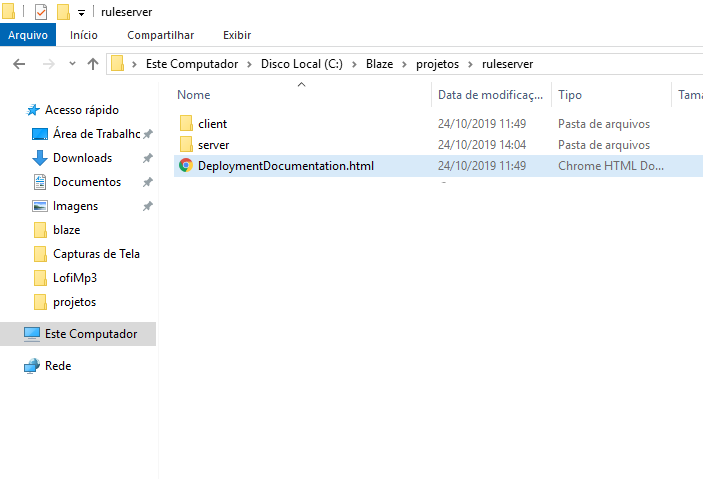Open projetos folder in sidebar
The width and height of the screenshot is (703, 479).
point(74,302)
